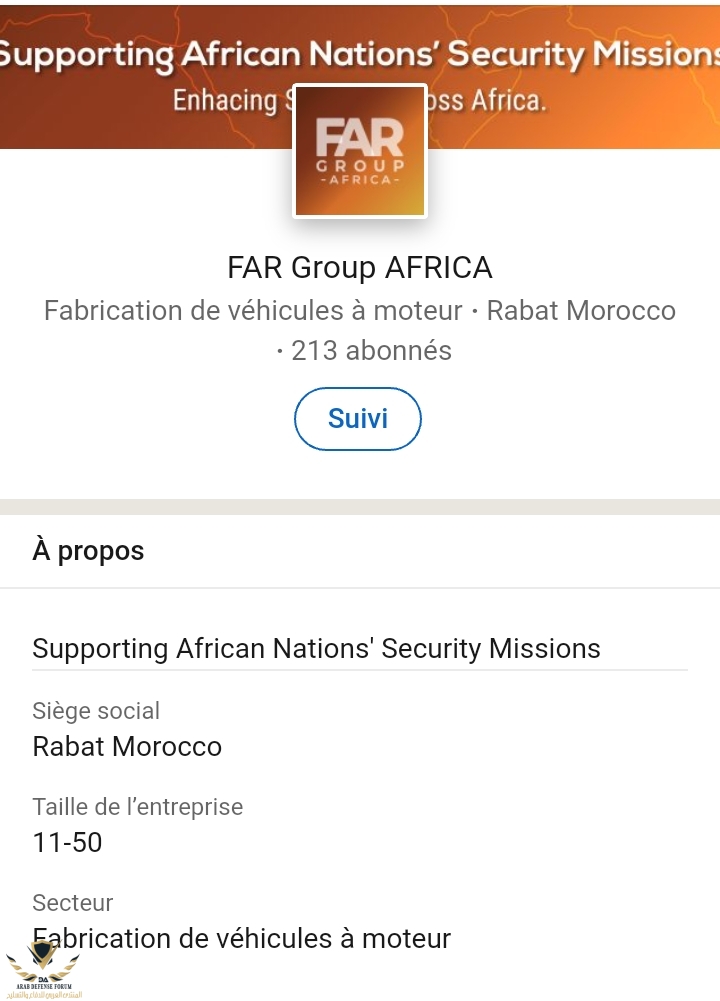The width and height of the screenshot is (720, 1001).
Task: Select 'Rabat Morocco' under Siège social
Action: click(x=127, y=747)
